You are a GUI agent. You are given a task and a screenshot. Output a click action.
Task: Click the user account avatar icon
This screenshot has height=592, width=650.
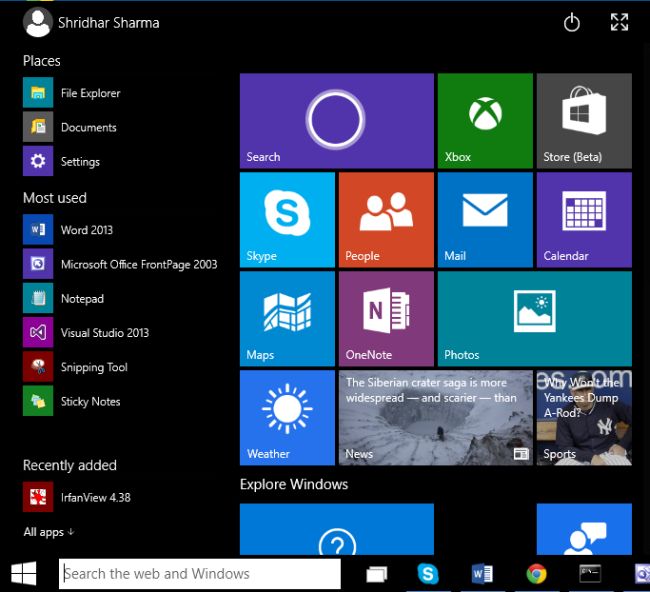[x=38, y=22]
